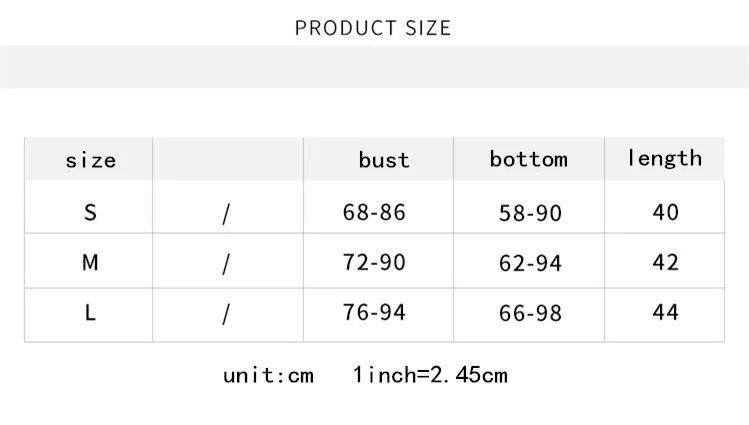Image resolution: width=749 pixels, height=425 pixels.
Task: Click bust value 68-86
Action: [374, 212]
